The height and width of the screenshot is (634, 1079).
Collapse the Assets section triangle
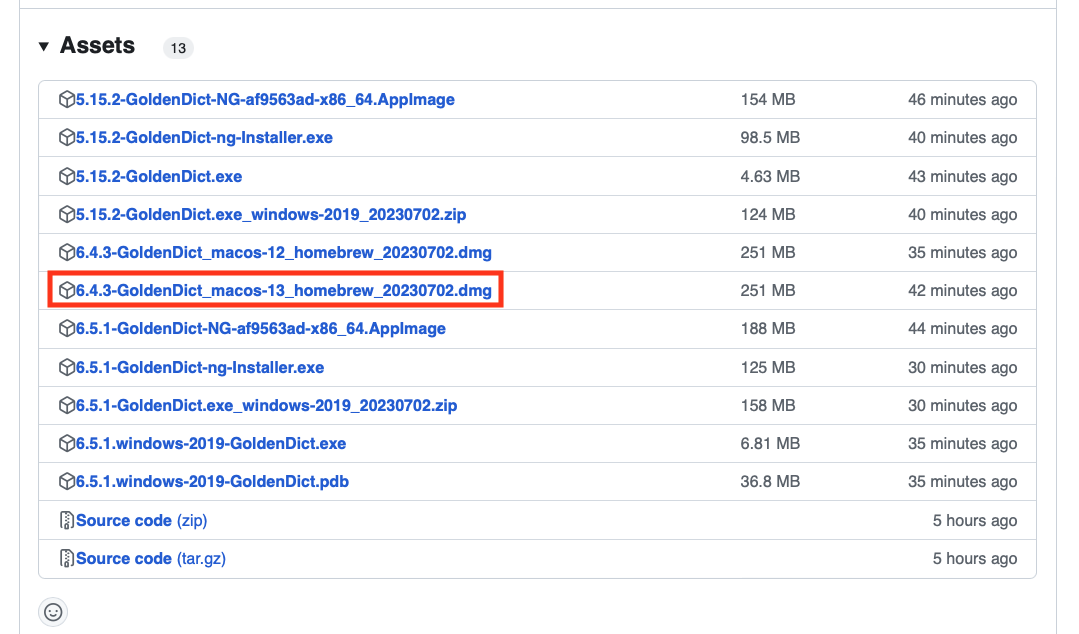43,46
